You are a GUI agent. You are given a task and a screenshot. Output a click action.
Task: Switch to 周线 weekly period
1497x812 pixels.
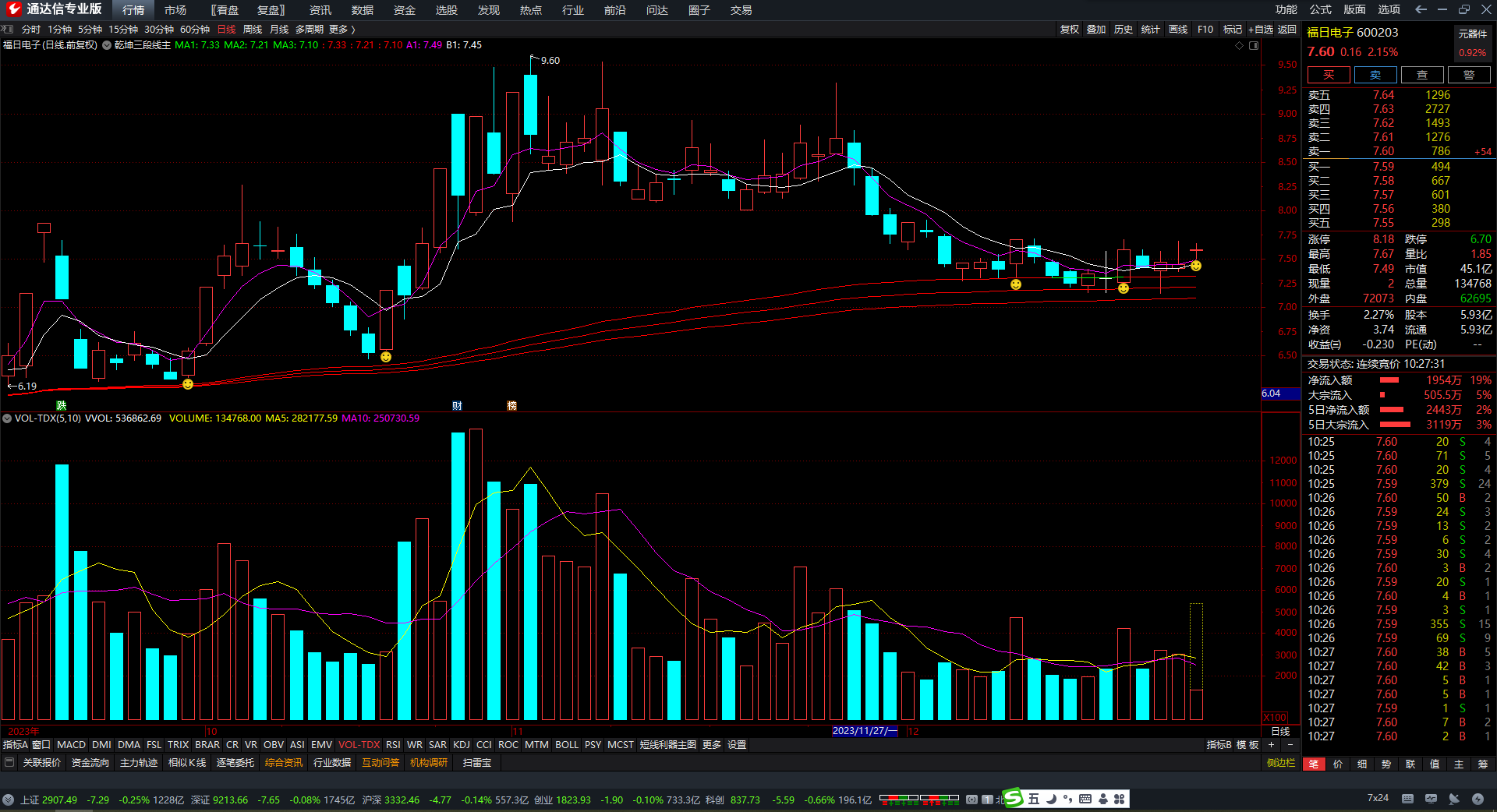point(253,30)
